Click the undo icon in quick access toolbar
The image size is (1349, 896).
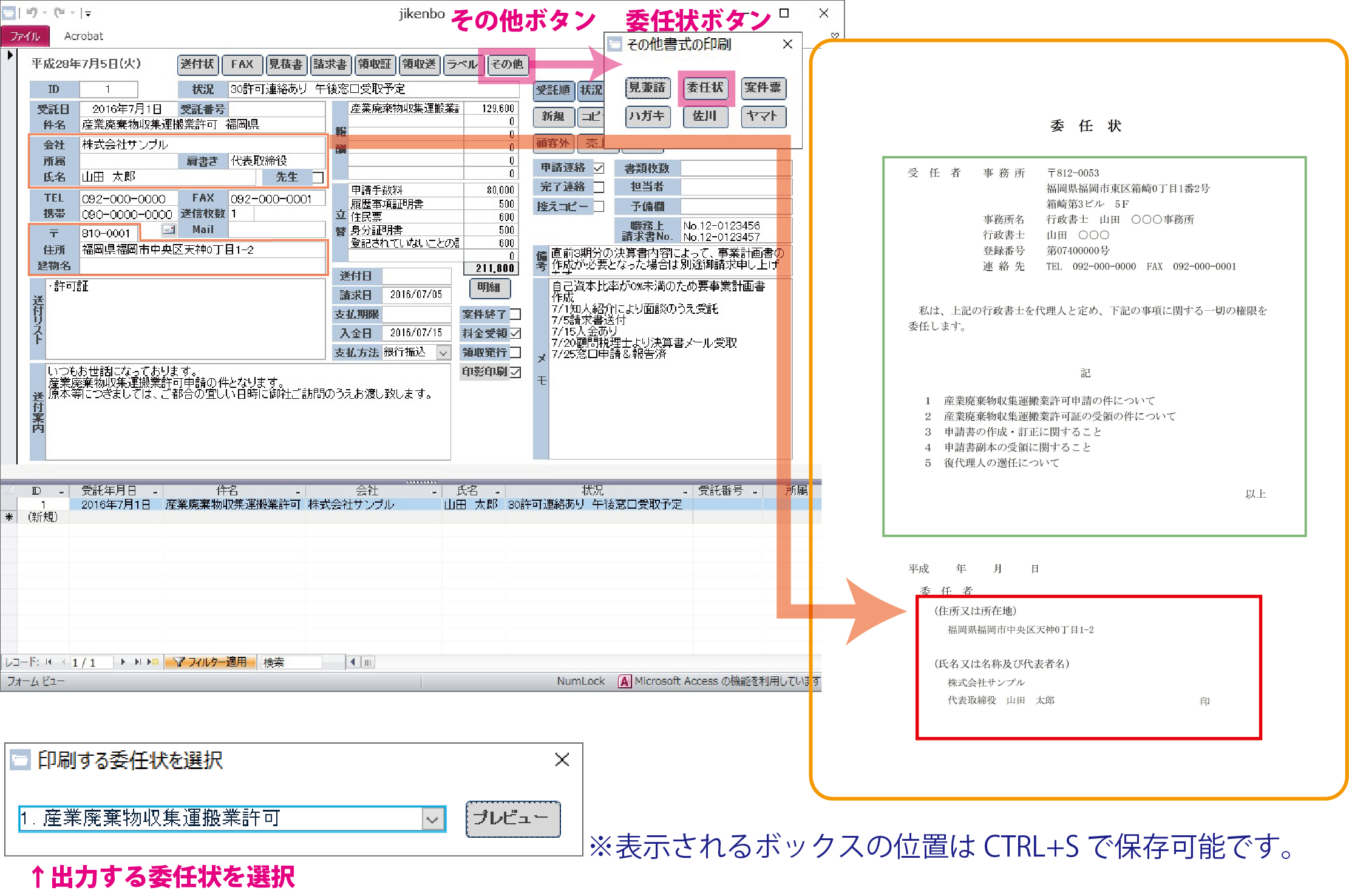click(x=32, y=13)
